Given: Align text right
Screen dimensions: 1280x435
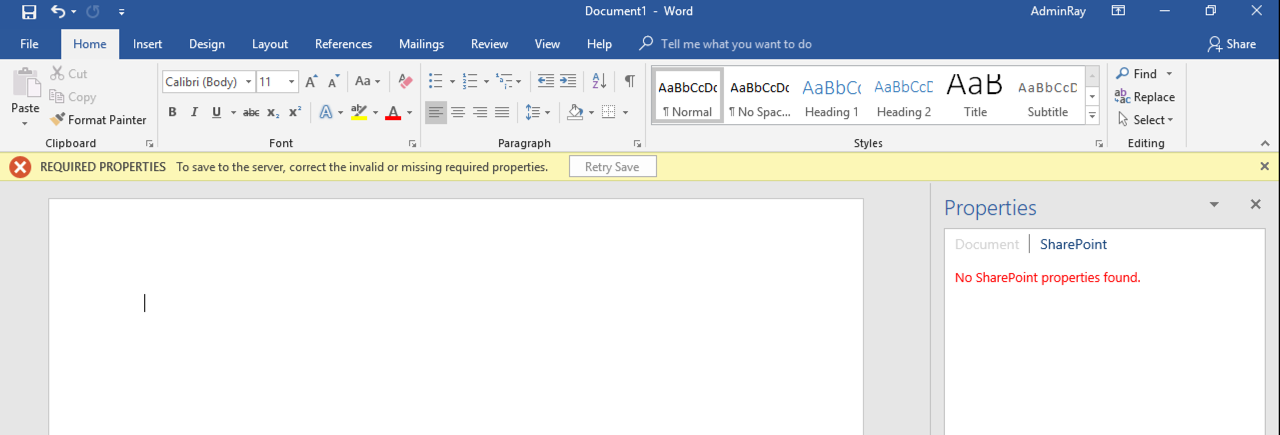Looking at the screenshot, I should (x=480, y=112).
